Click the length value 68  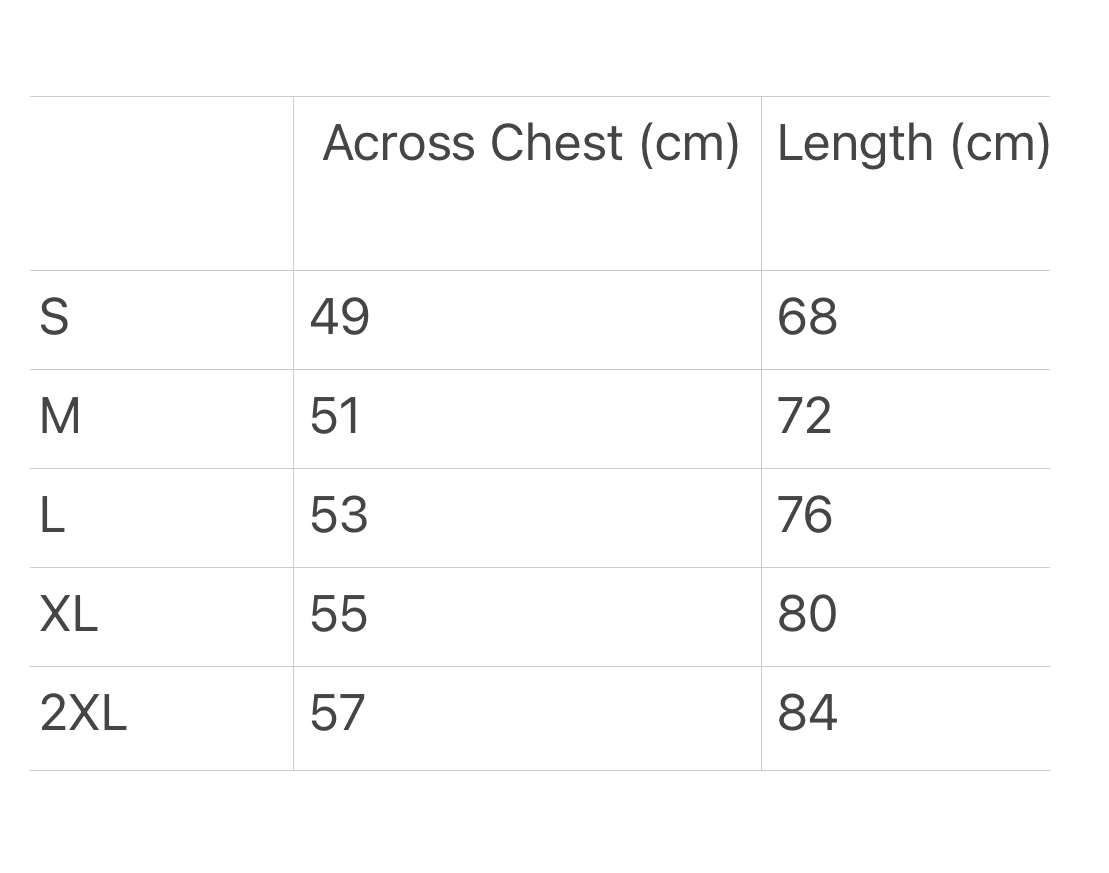point(807,318)
